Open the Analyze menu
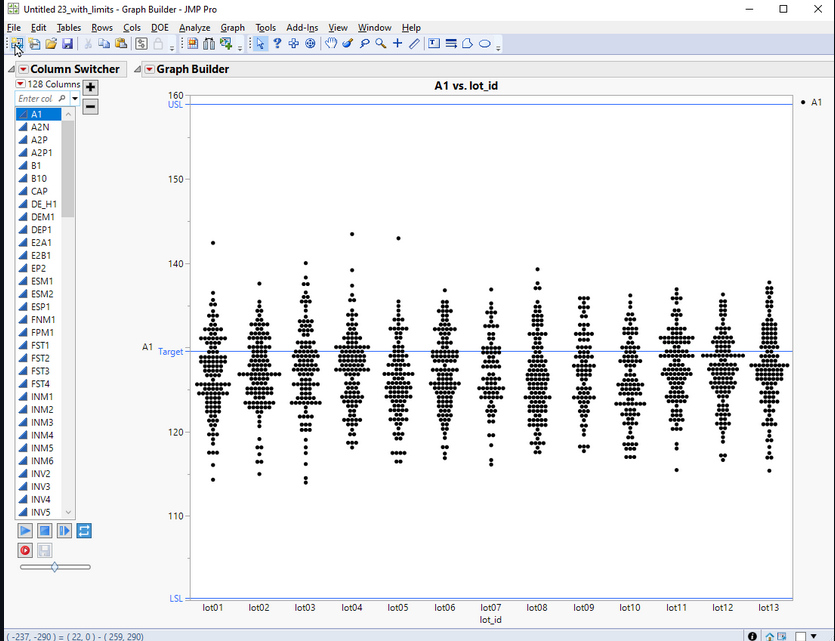This screenshot has width=835, height=641. pos(195,28)
